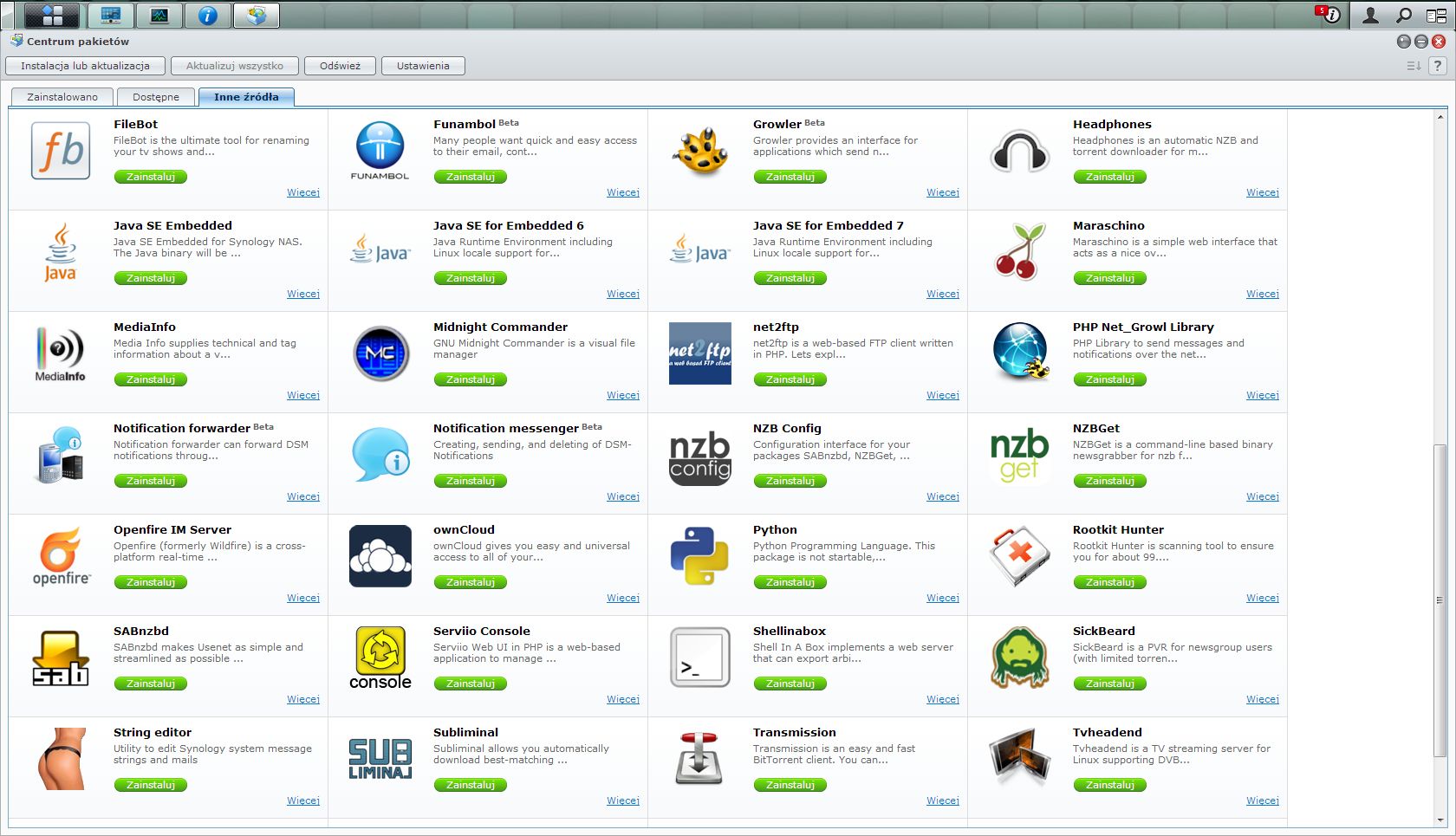Select the ownCloud cloud icon

coord(380,556)
